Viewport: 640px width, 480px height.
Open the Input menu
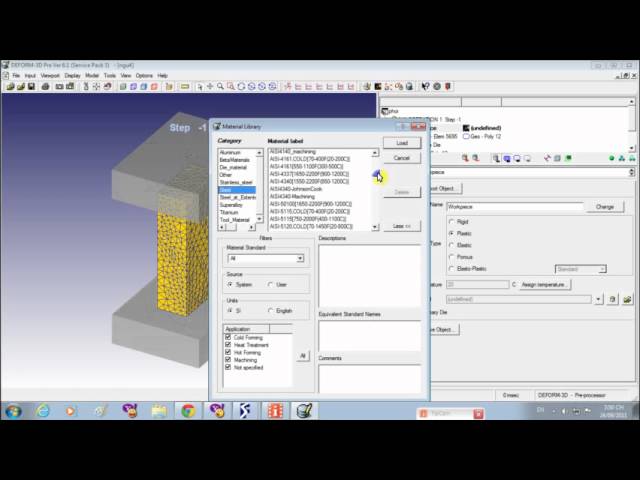[30, 76]
